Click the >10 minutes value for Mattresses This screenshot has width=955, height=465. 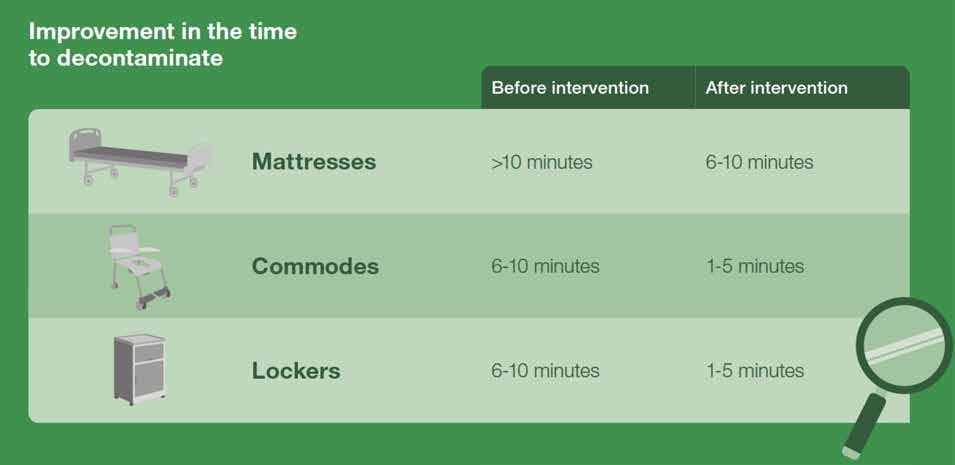coord(541,162)
